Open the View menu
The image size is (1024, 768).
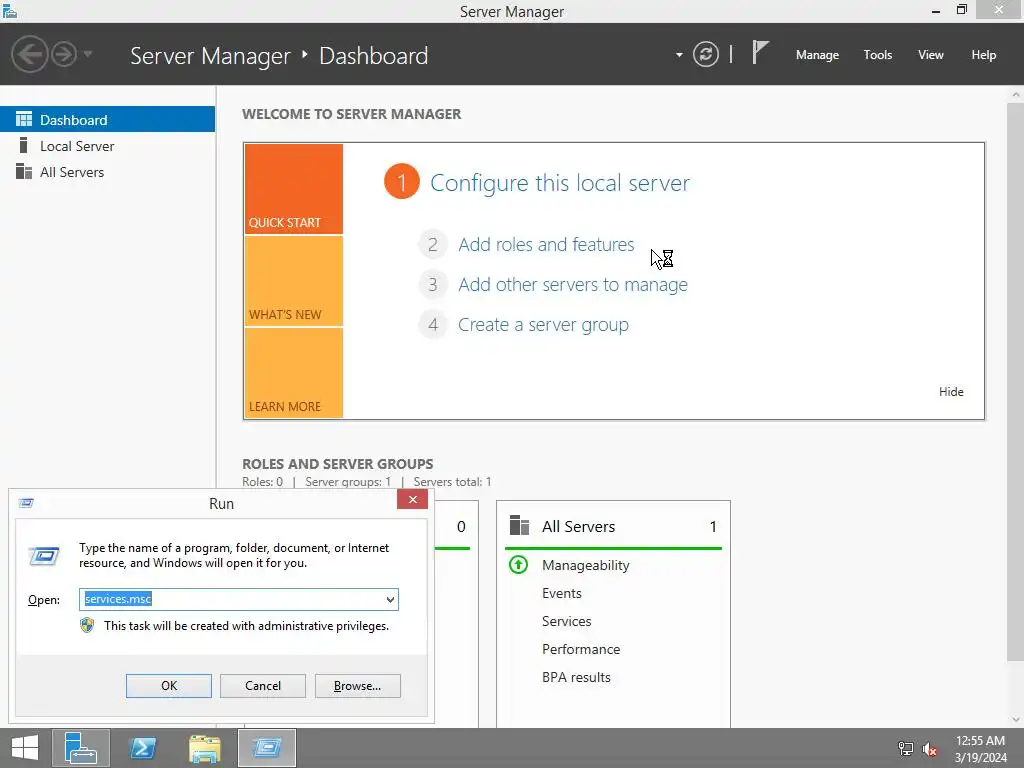[930, 55]
